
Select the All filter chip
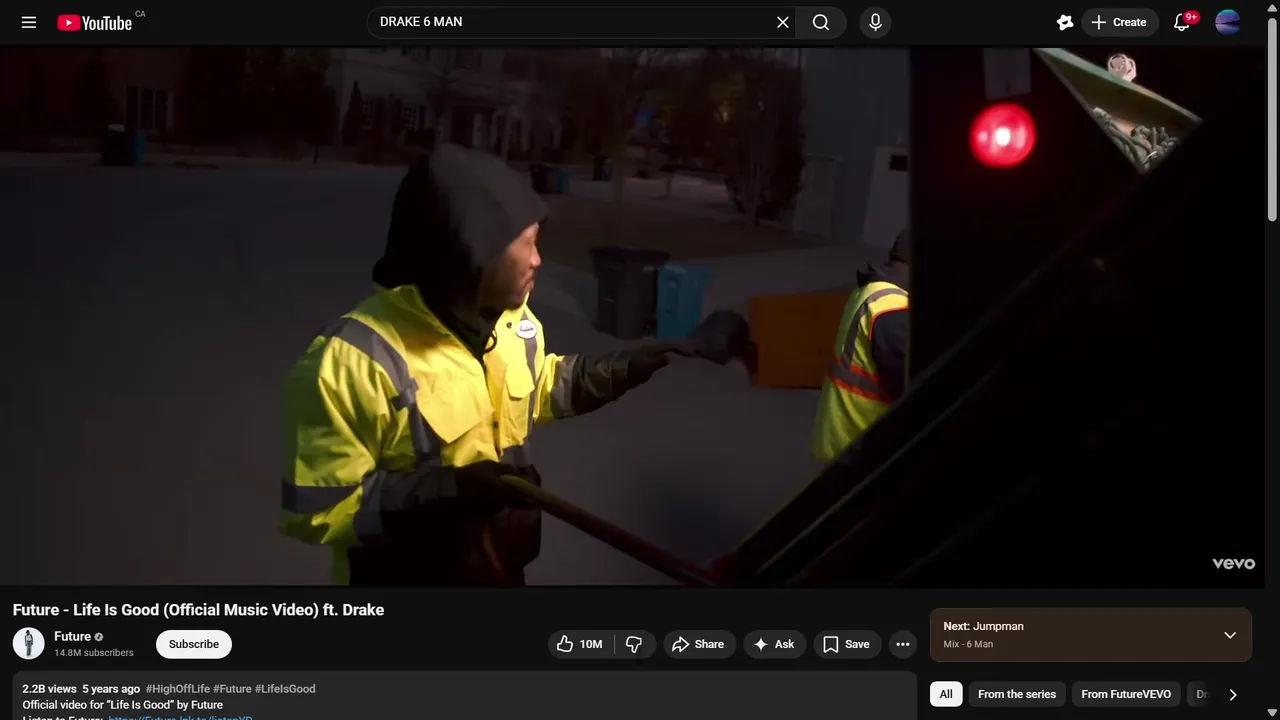pyautogui.click(x=946, y=694)
